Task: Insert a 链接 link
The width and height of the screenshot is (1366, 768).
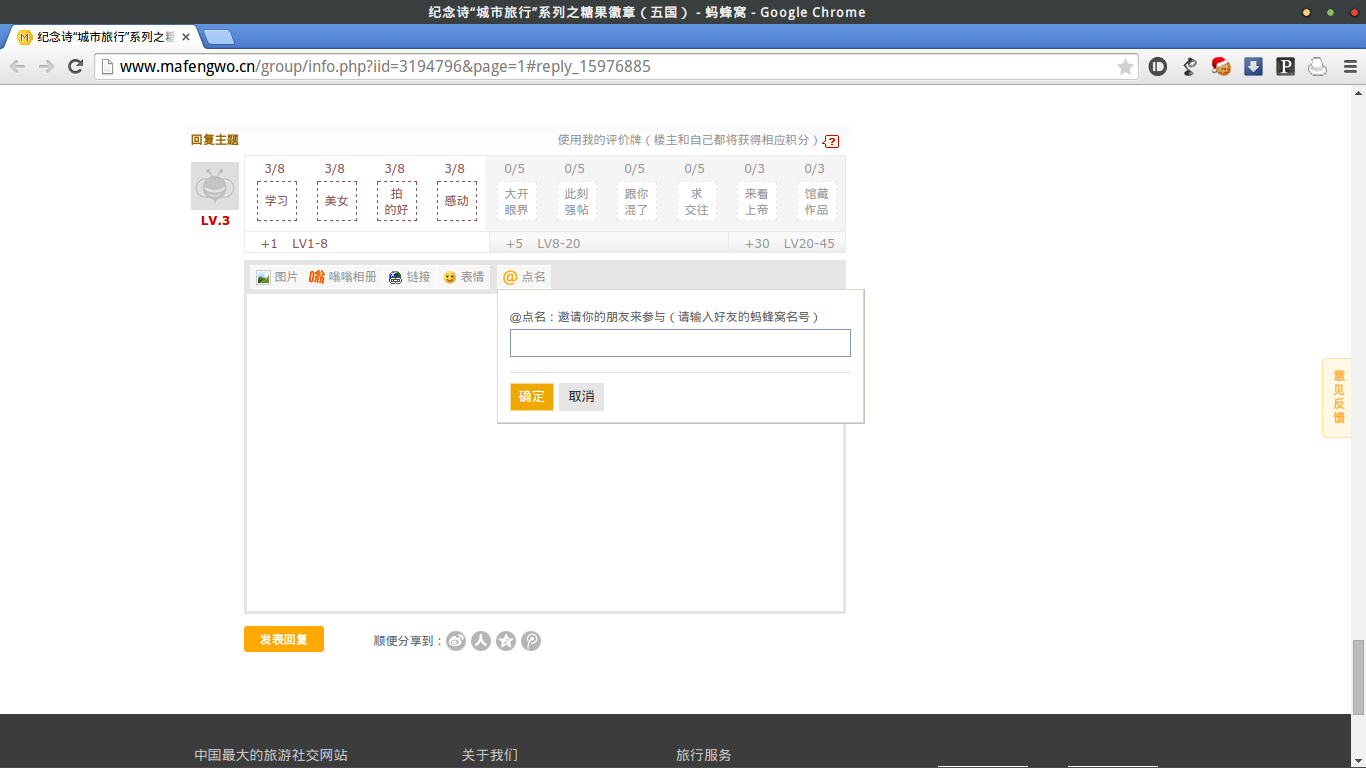Action: coord(409,277)
